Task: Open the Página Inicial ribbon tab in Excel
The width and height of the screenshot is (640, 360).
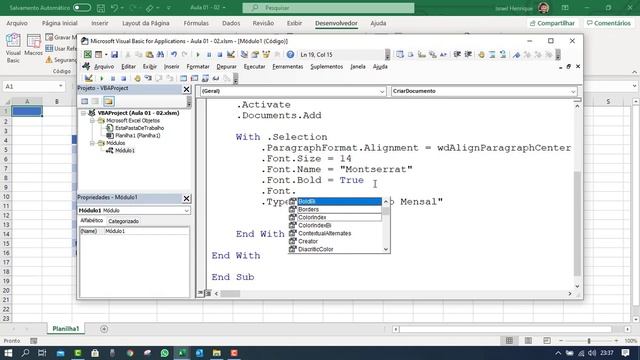Action: pos(60,23)
